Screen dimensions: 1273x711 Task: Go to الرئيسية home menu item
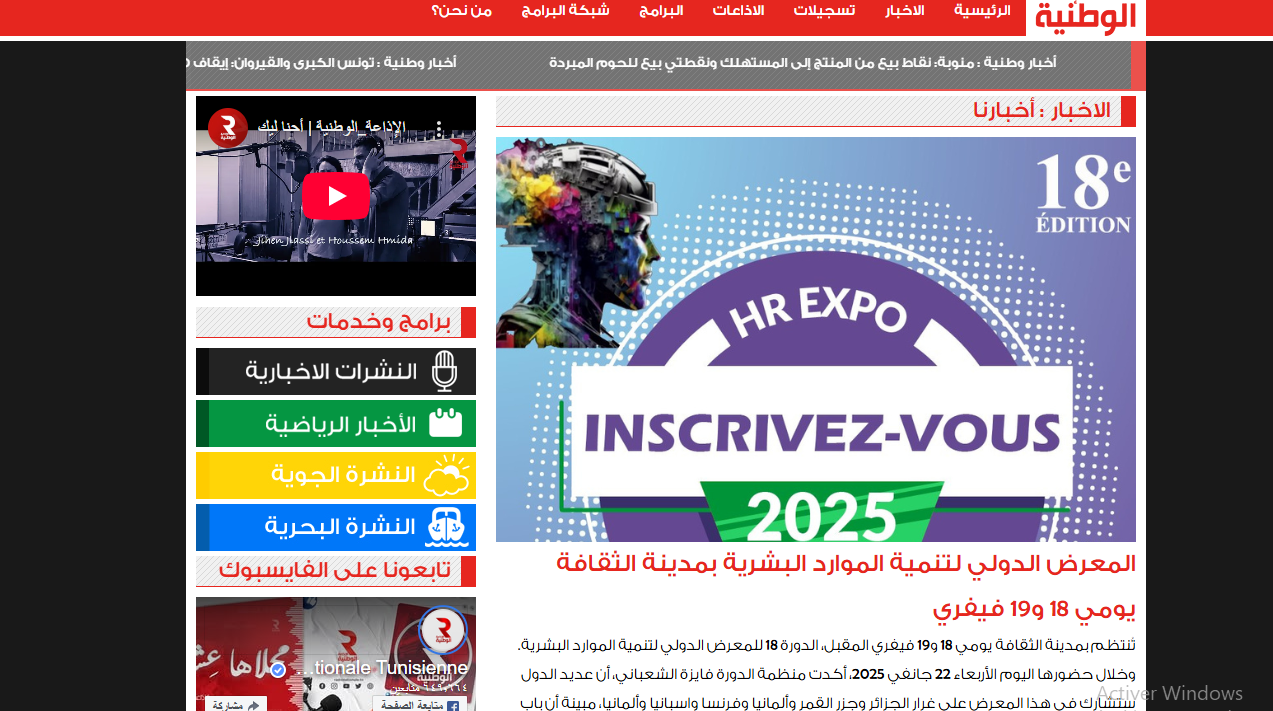point(982,11)
